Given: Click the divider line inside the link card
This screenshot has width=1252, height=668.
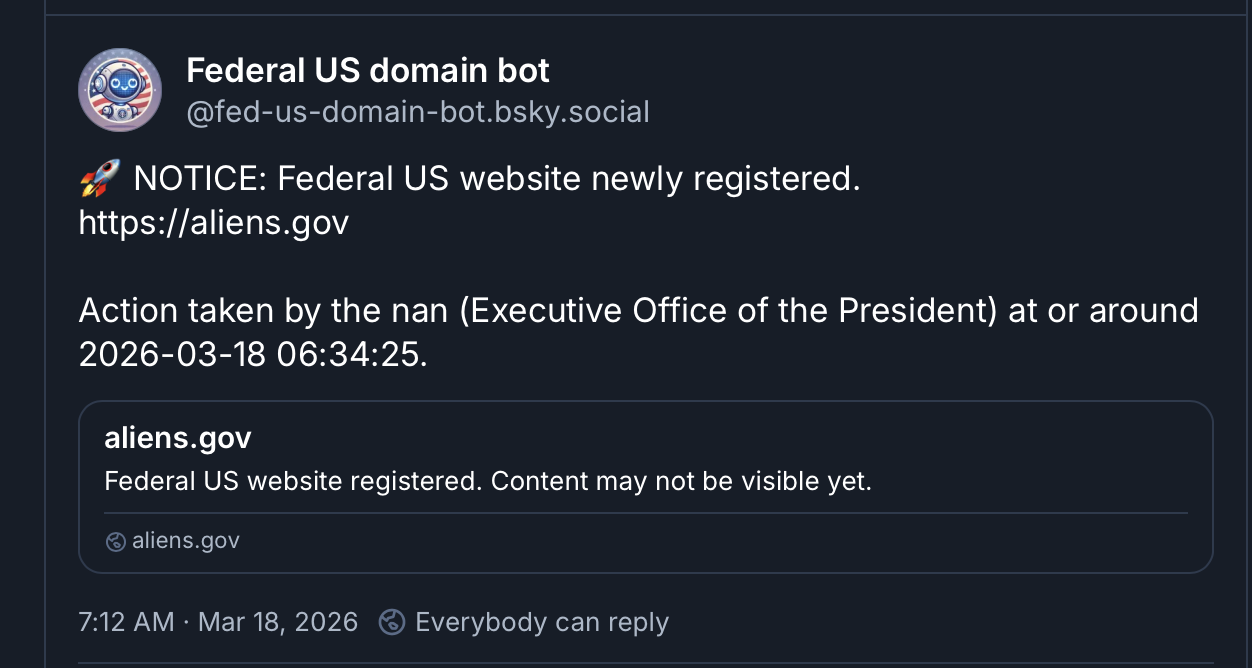Looking at the screenshot, I should 646,513.
